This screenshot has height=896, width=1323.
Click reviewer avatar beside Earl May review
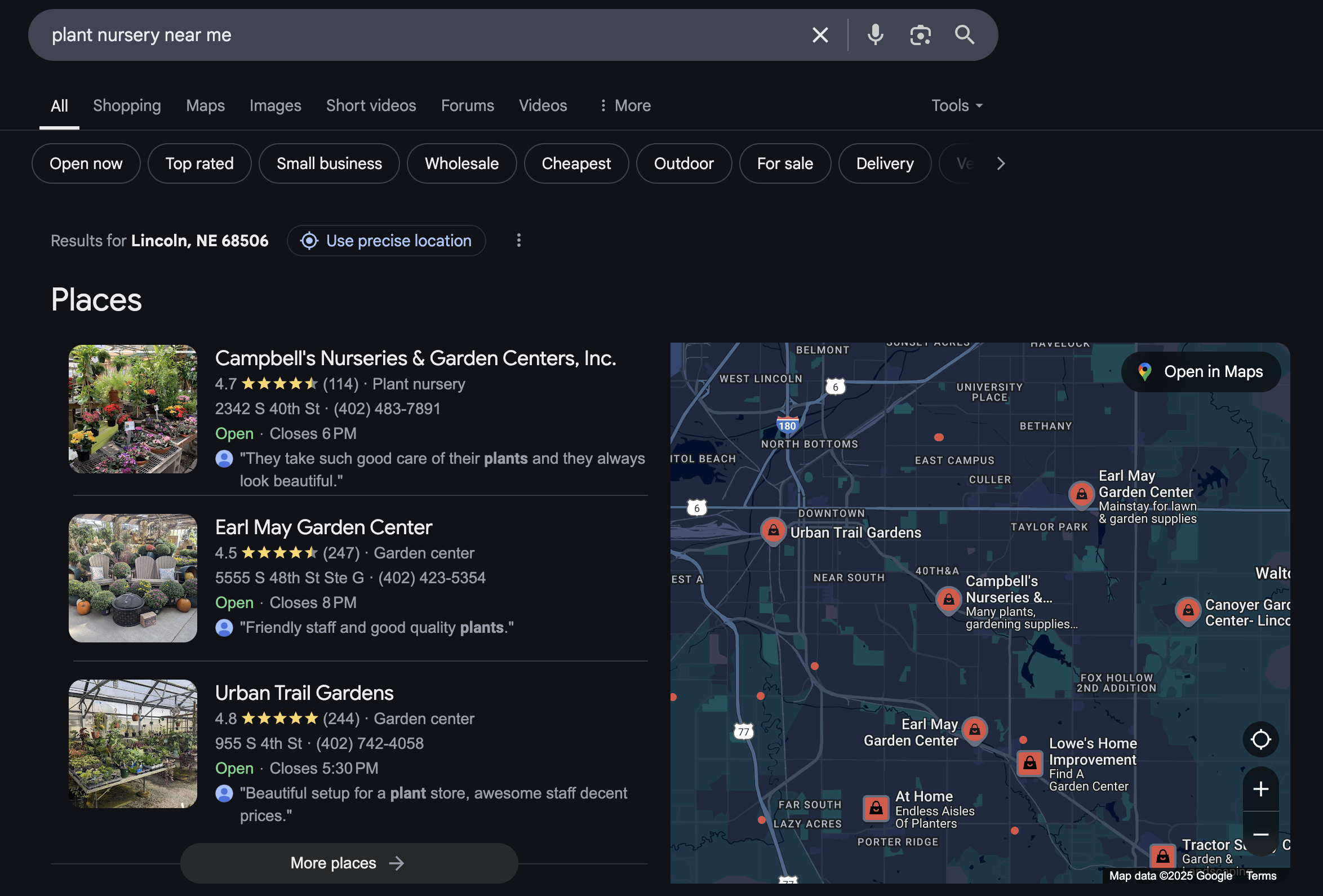coord(224,628)
